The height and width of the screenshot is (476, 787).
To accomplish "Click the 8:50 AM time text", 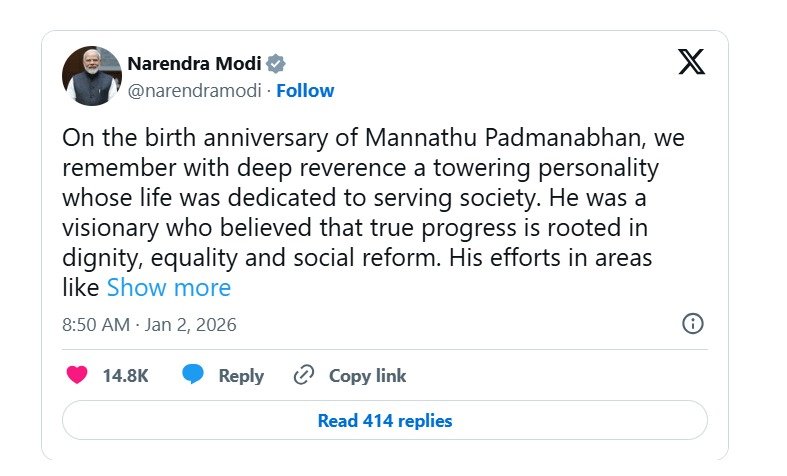I will (96, 325).
